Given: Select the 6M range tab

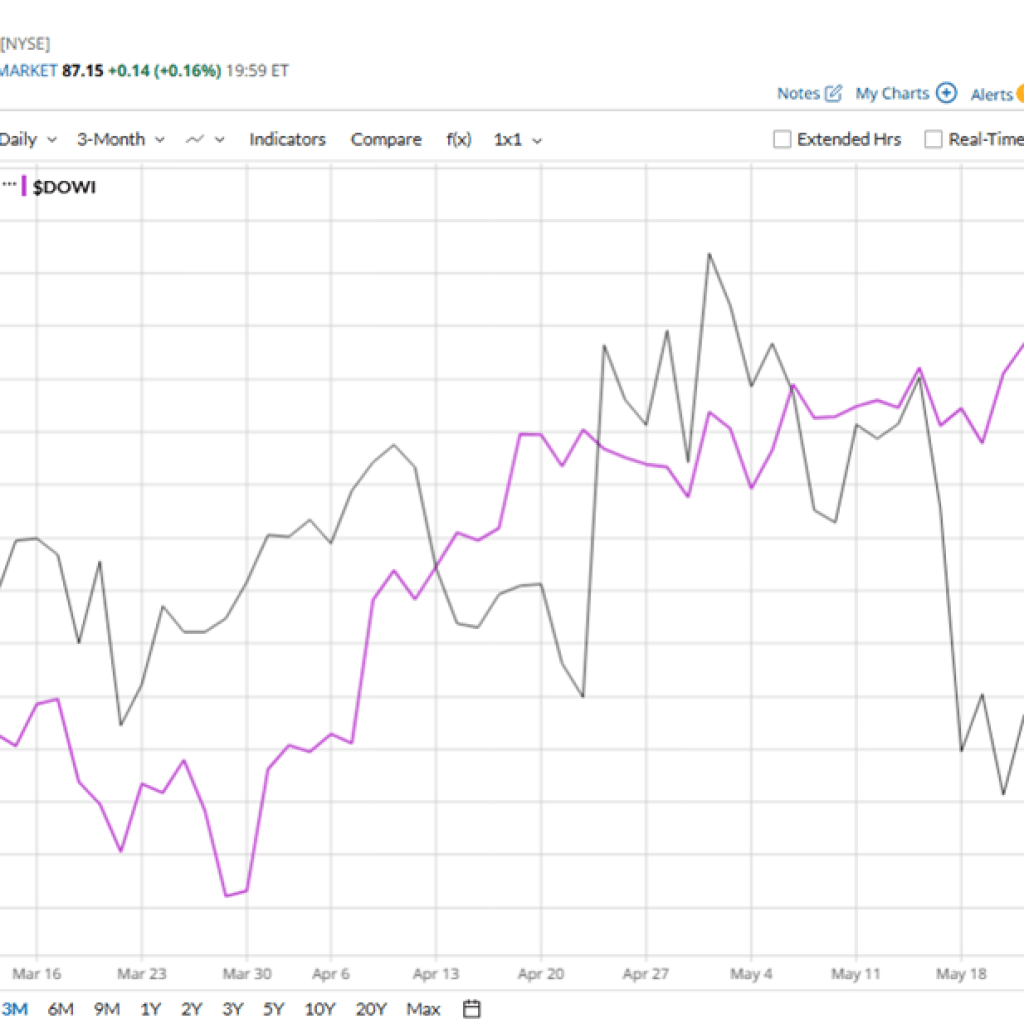Looking at the screenshot, I should click(61, 1009).
